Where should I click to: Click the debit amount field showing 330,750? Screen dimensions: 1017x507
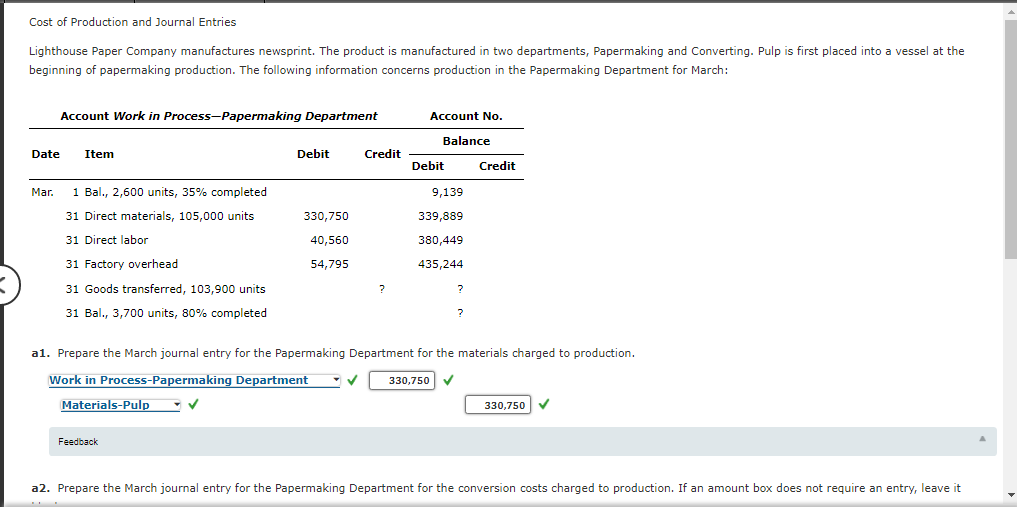pos(401,381)
